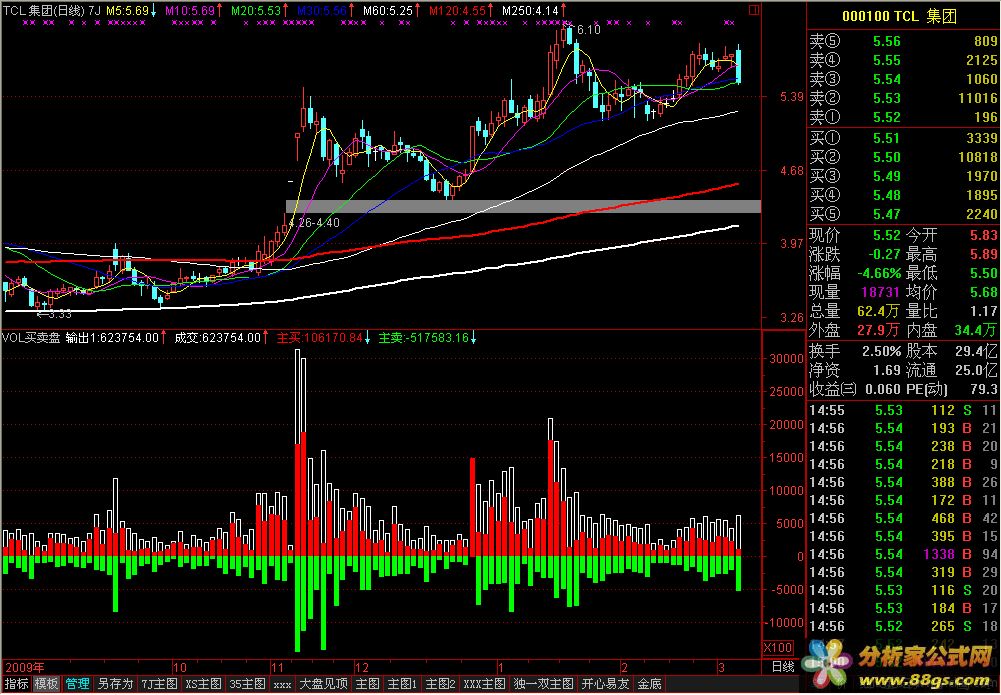Click the 000100 TCL 集团 stock header
The height and width of the screenshot is (695, 1001).
point(899,16)
